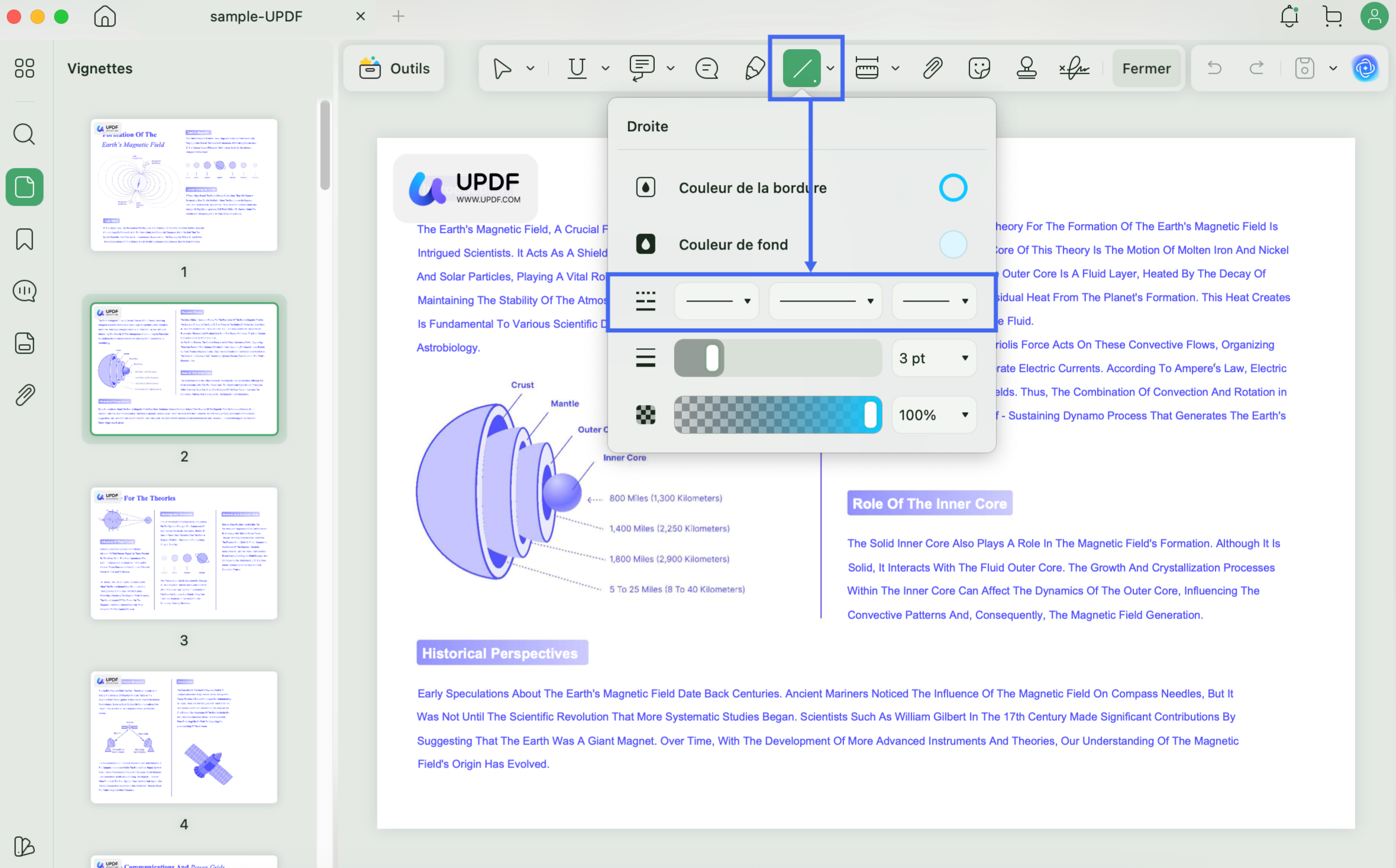Click the Fermer button
Image resolution: width=1396 pixels, height=868 pixels.
point(1146,68)
